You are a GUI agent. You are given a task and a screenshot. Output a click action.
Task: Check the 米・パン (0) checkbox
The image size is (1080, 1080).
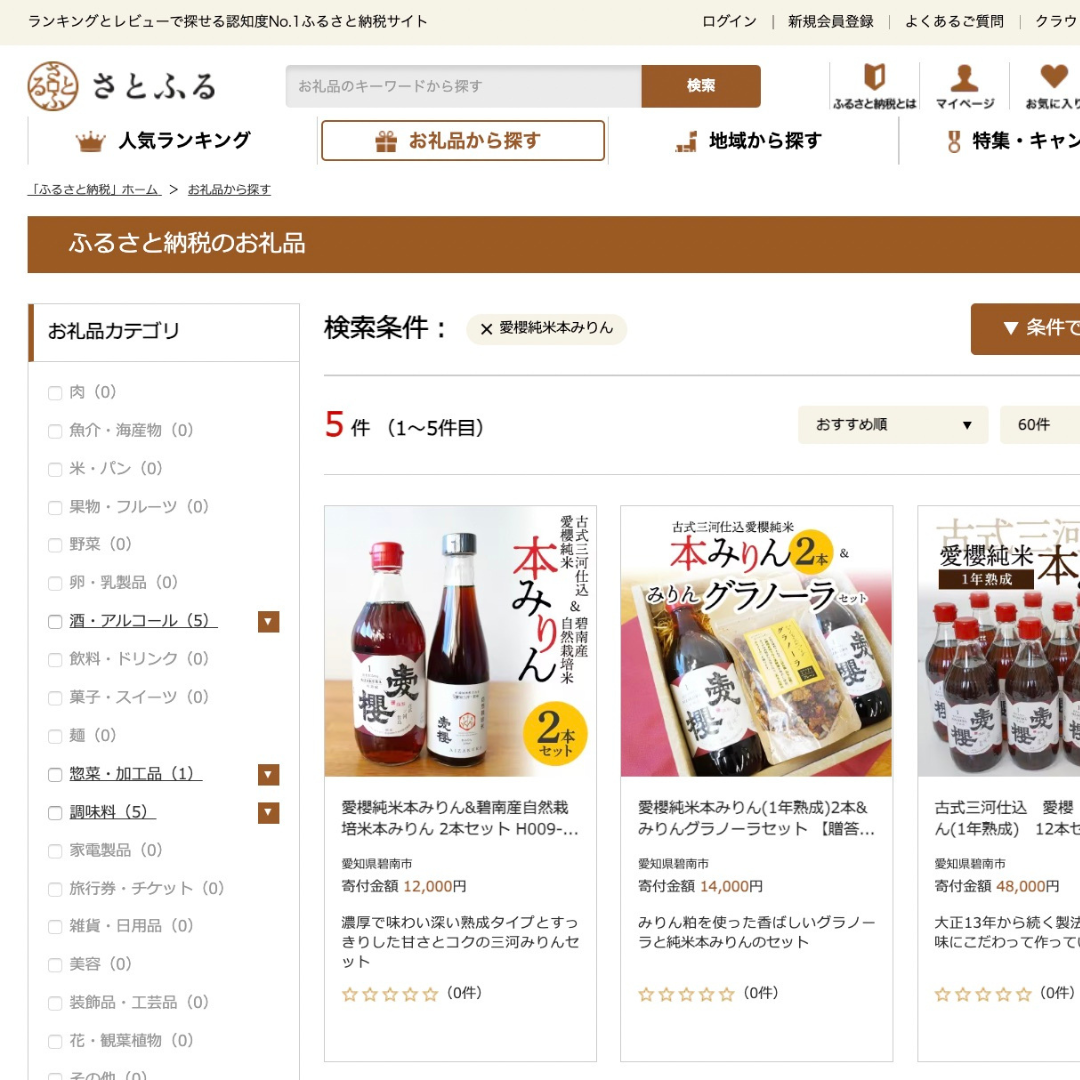pyautogui.click(x=55, y=470)
